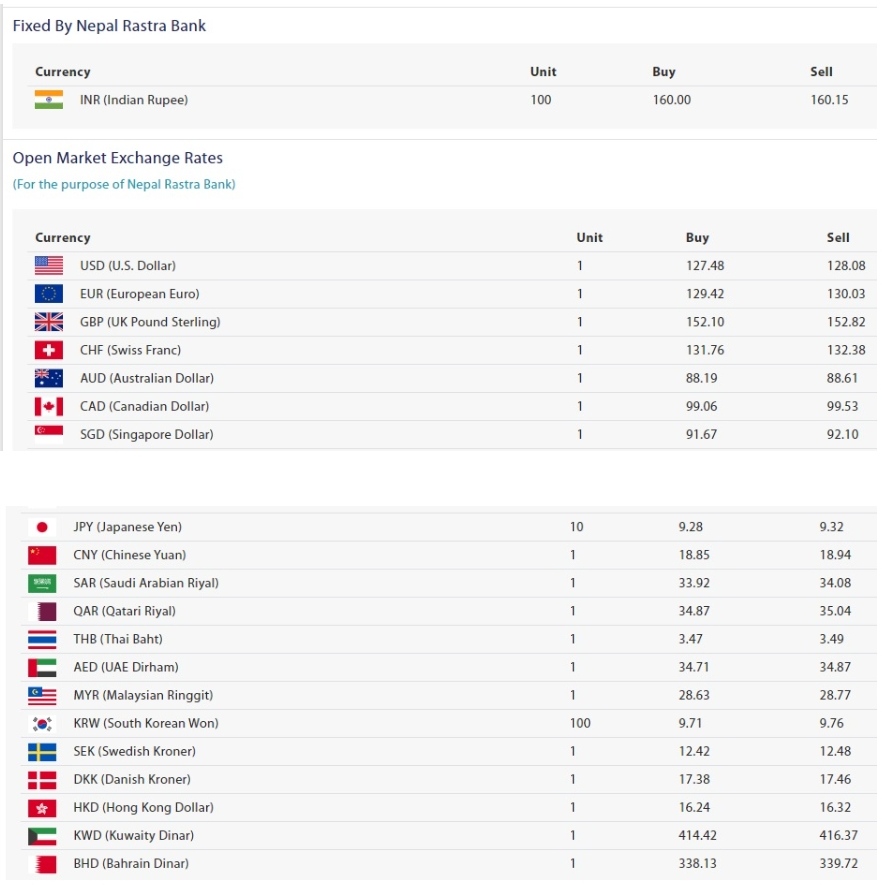Click the Saudi Arabian flag icon
882x885 pixels.
42,583
